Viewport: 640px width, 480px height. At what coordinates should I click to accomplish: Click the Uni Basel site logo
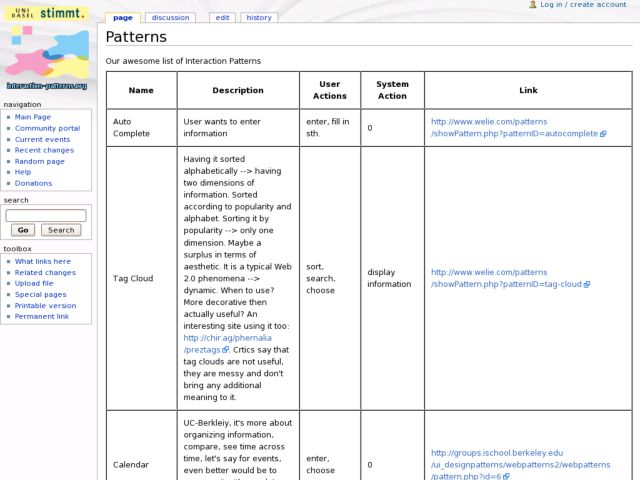pyautogui.click(x=47, y=47)
